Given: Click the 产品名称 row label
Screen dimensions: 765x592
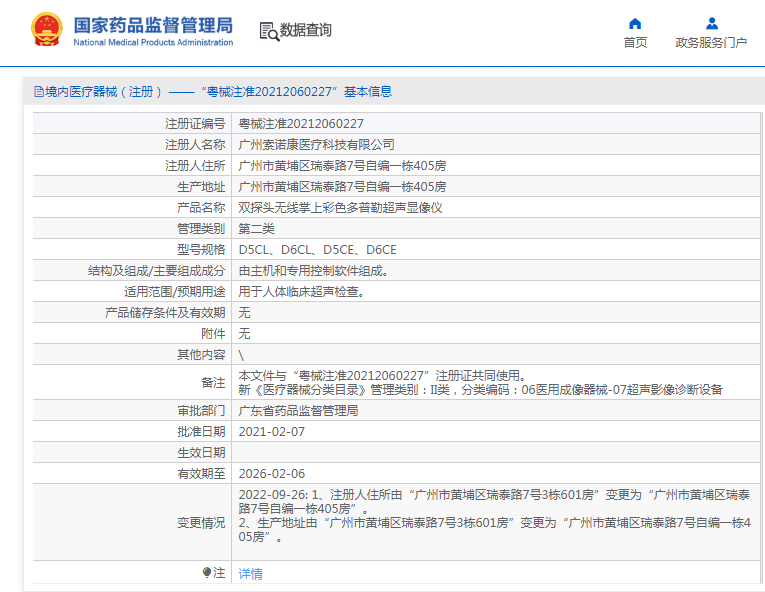Looking at the screenshot, I should (201, 208).
